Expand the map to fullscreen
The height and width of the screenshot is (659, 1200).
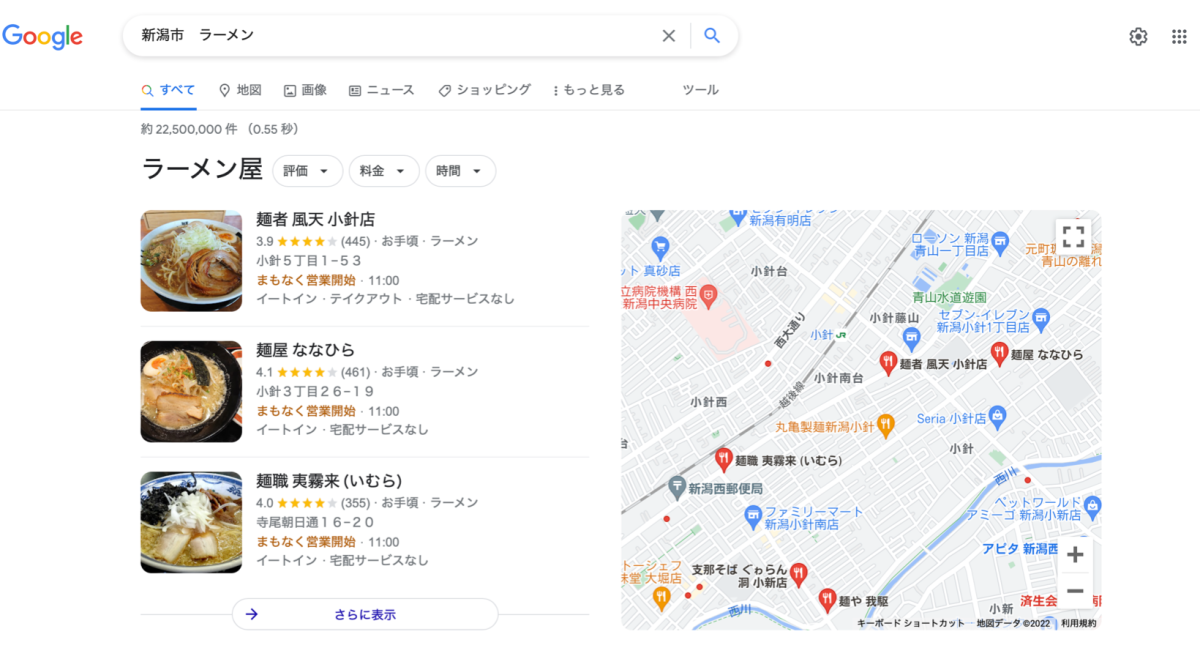click(x=1073, y=237)
